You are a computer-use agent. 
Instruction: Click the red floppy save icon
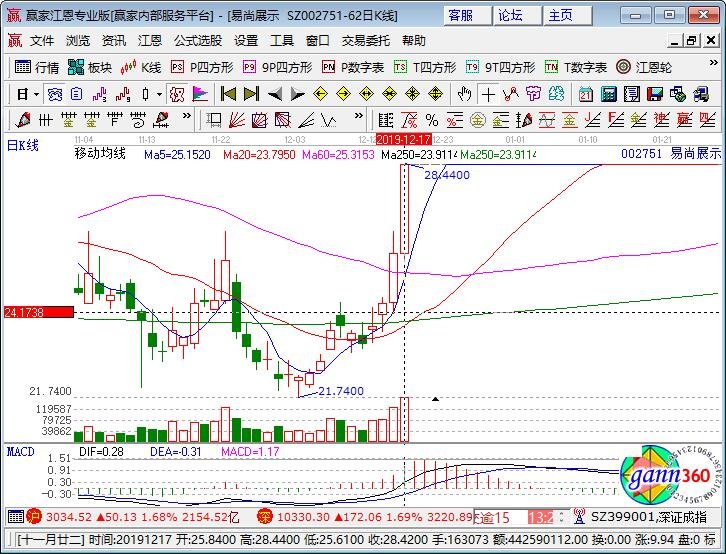pyautogui.click(x=655, y=95)
